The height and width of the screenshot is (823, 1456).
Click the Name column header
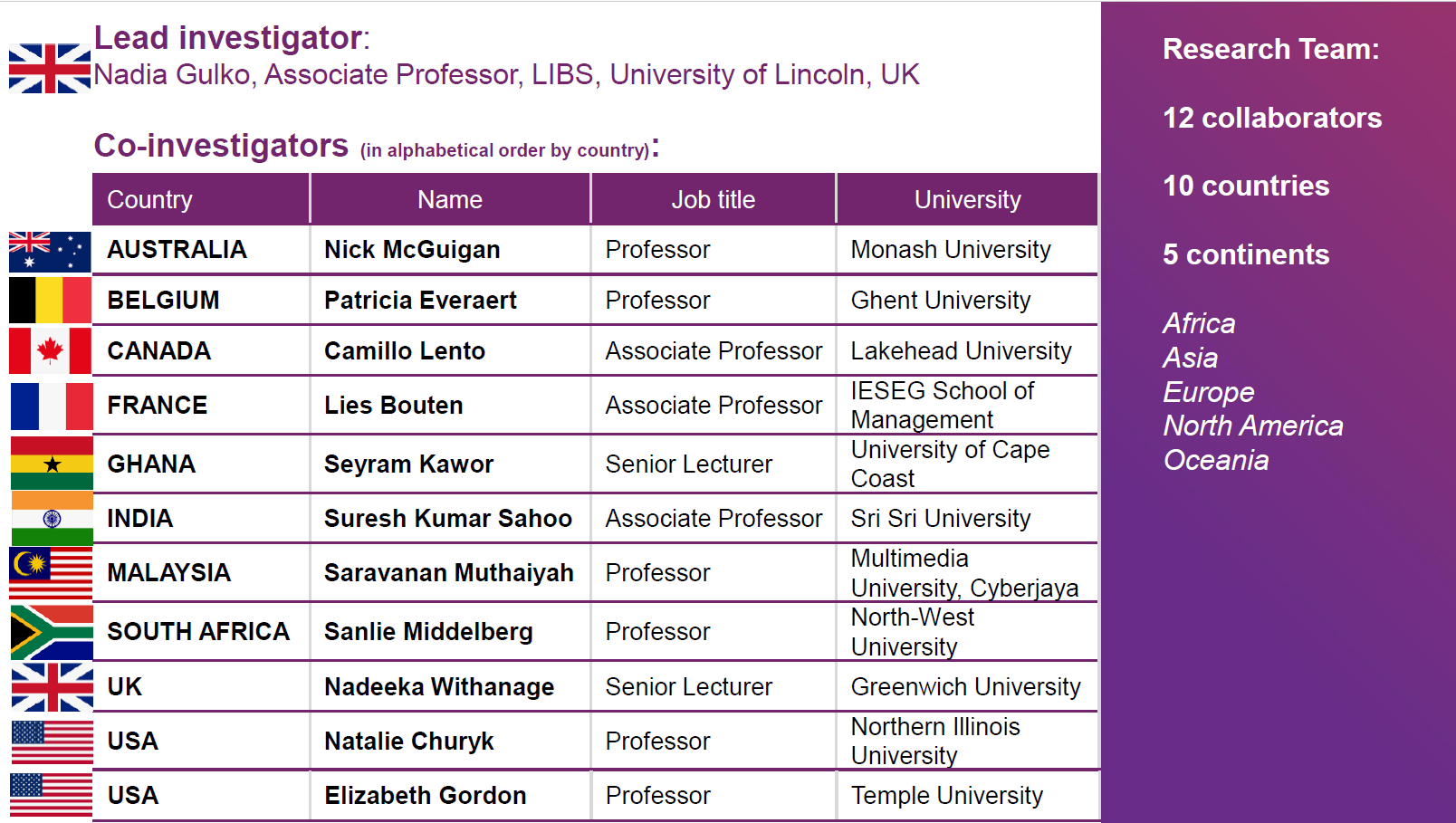point(450,200)
